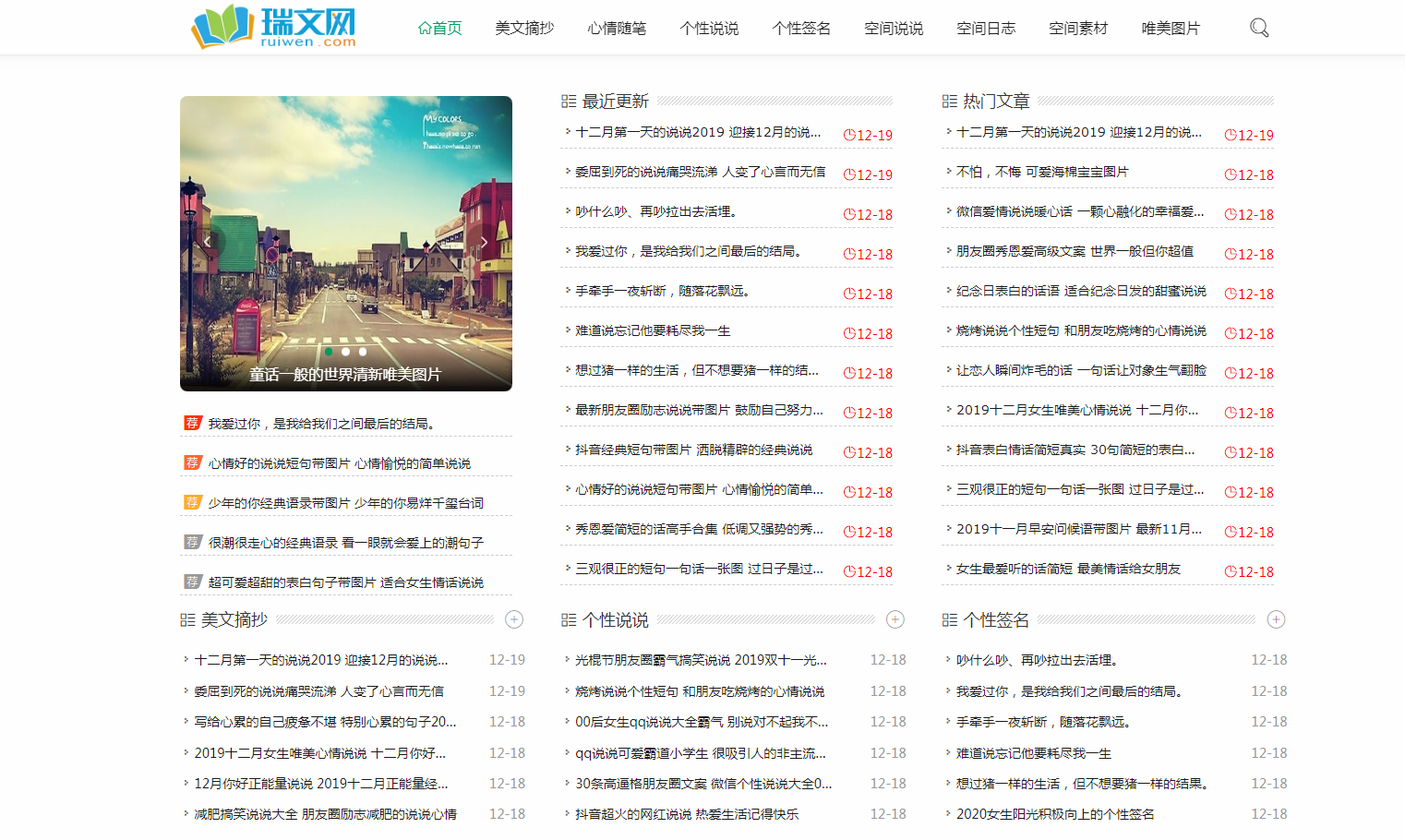Image resolution: width=1405 pixels, height=840 pixels.
Task: Expand more items via 个性签名 plus icon
Action: tap(1277, 620)
